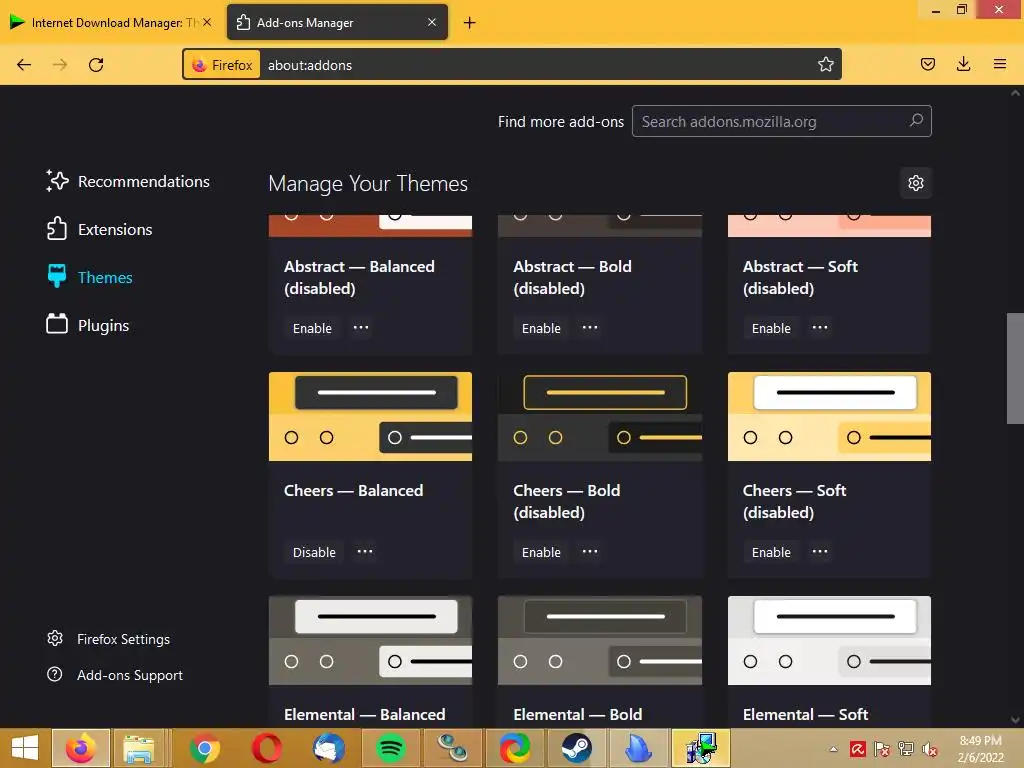The height and width of the screenshot is (768, 1024).
Task: Open a new tab with the plus button
Action: coord(469,23)
